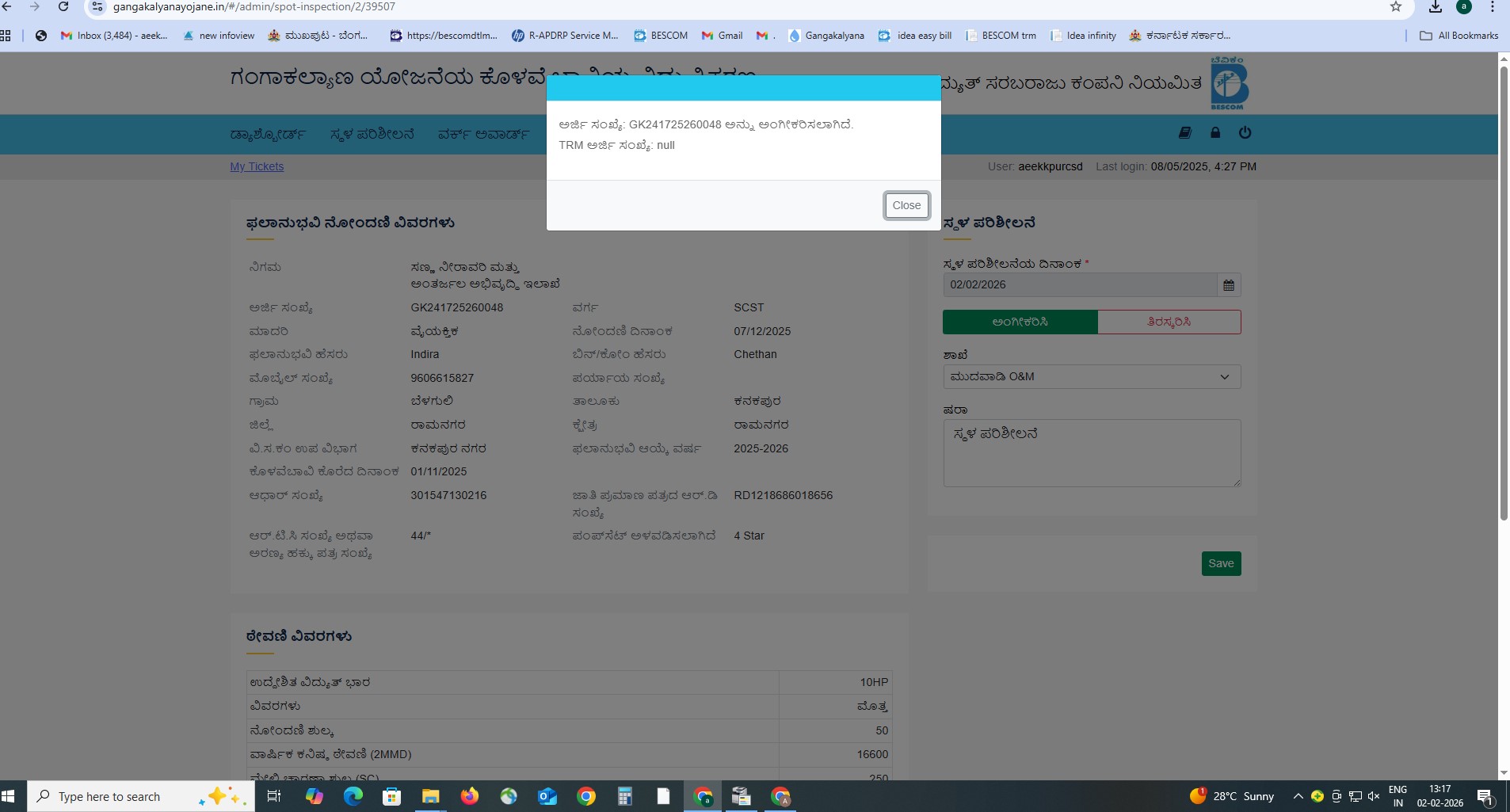Select the green accept option

[1020, 322]
